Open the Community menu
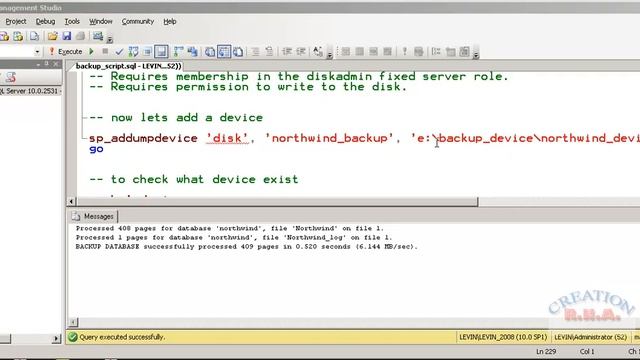 [x=138, y=22]
